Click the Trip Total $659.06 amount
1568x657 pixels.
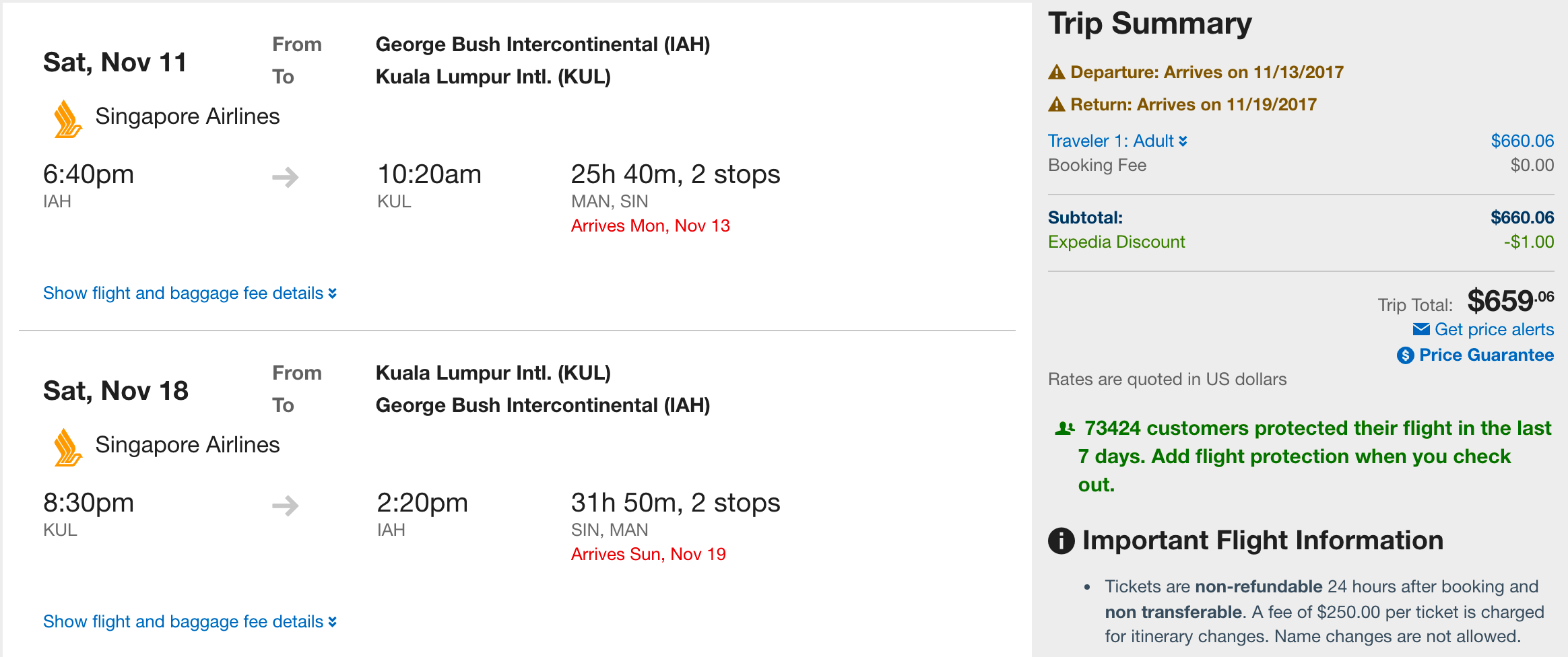(1510, 301)
